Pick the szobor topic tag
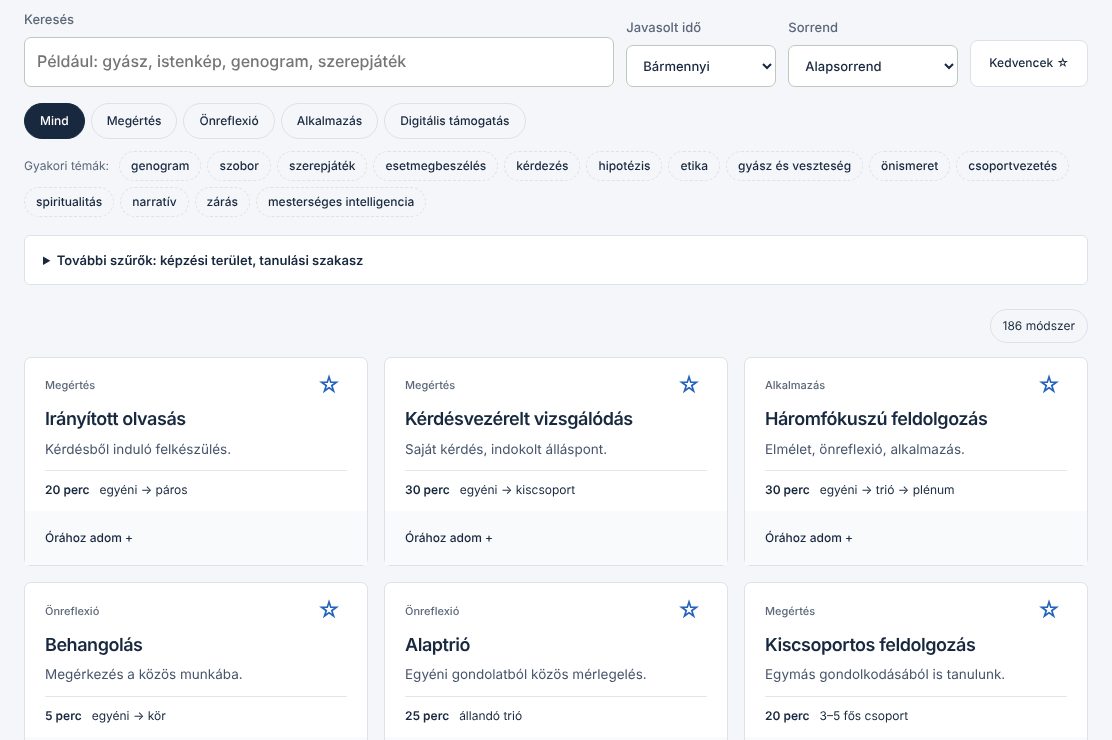This screenshot has height=740, width=1112. pos(239,166)
